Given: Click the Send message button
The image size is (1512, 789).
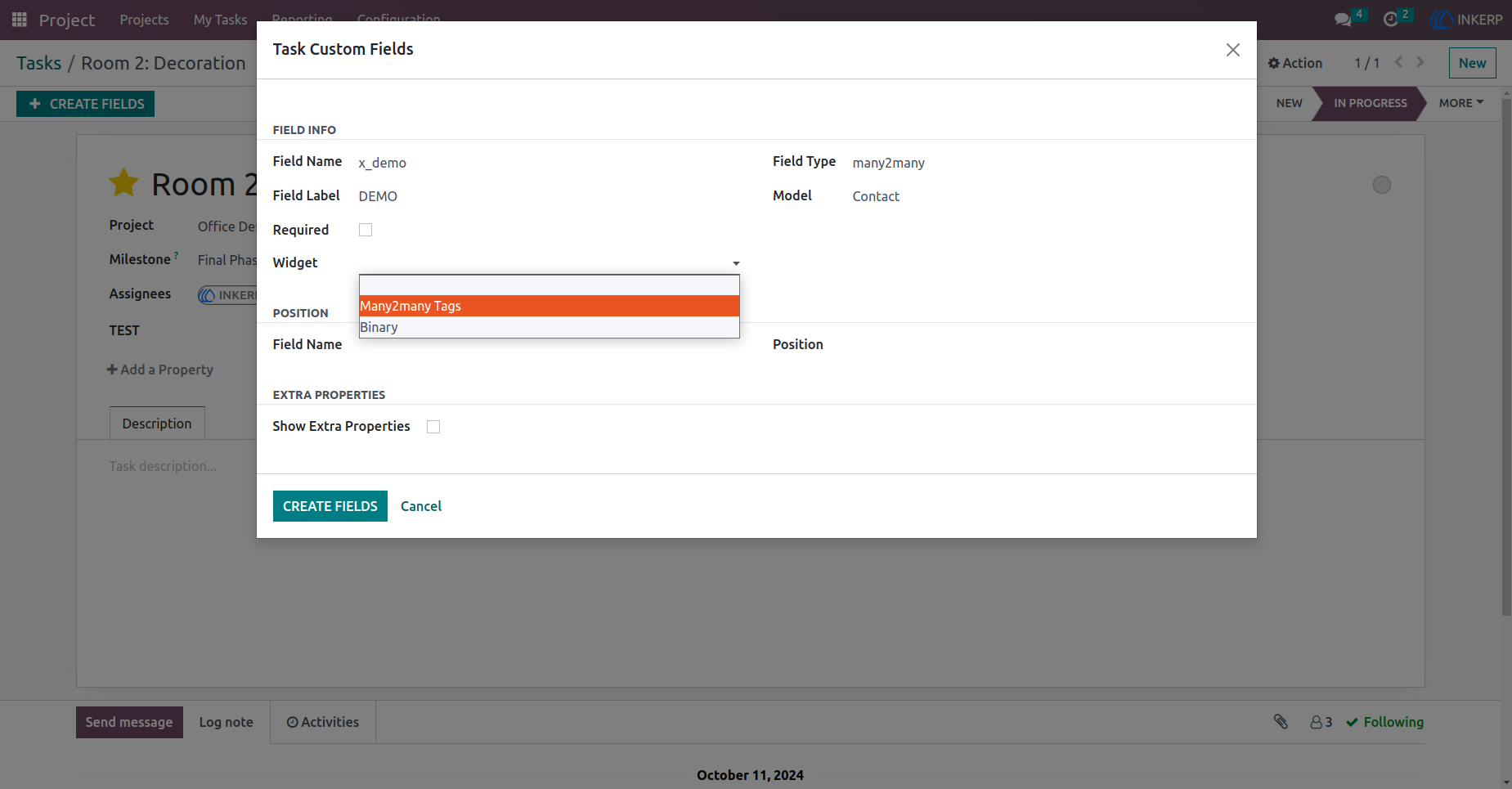Looking at the screenshot, I should click(x=129, y=722).
